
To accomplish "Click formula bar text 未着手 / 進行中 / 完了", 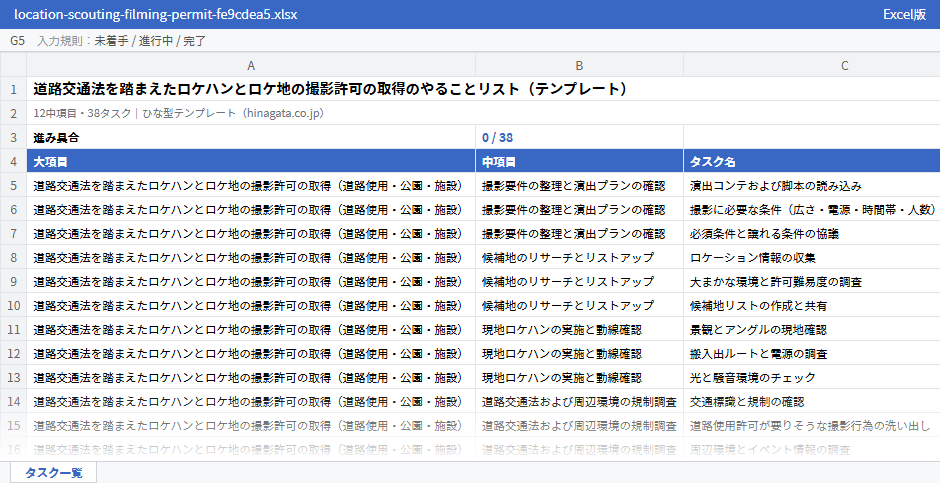I will [150, 41].
